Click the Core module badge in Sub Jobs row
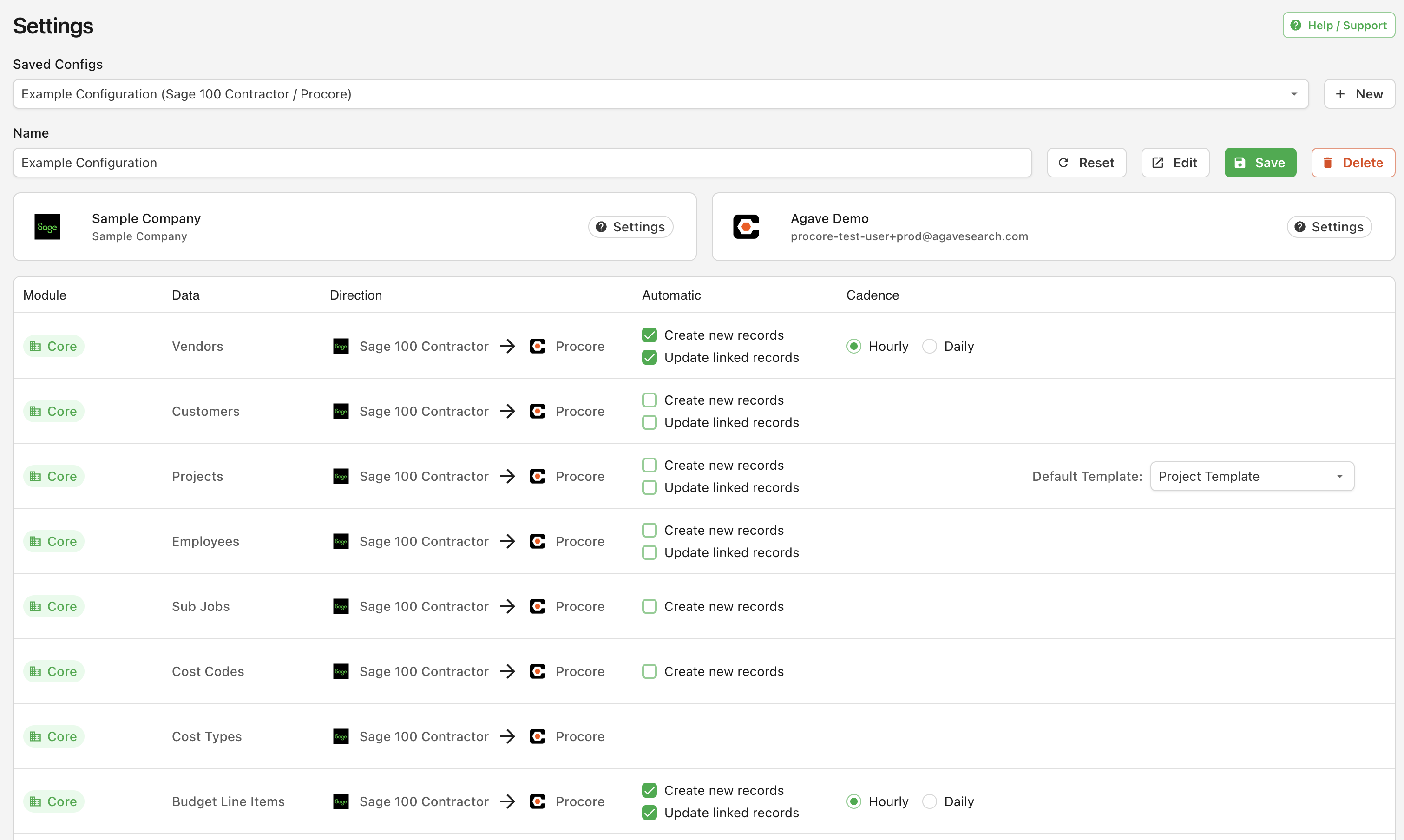 [54, 606]
